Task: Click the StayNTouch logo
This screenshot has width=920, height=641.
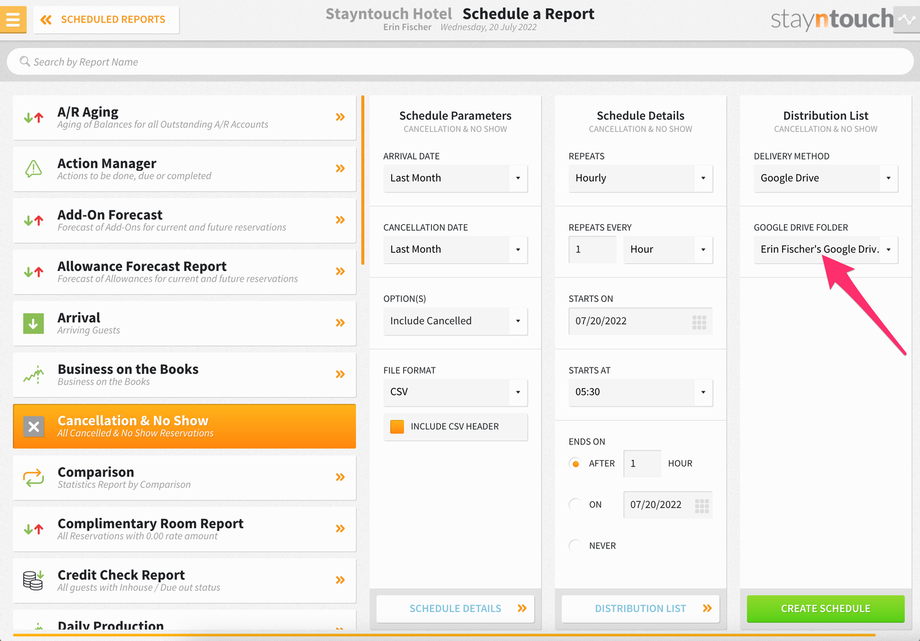Action: click(831, 19)
